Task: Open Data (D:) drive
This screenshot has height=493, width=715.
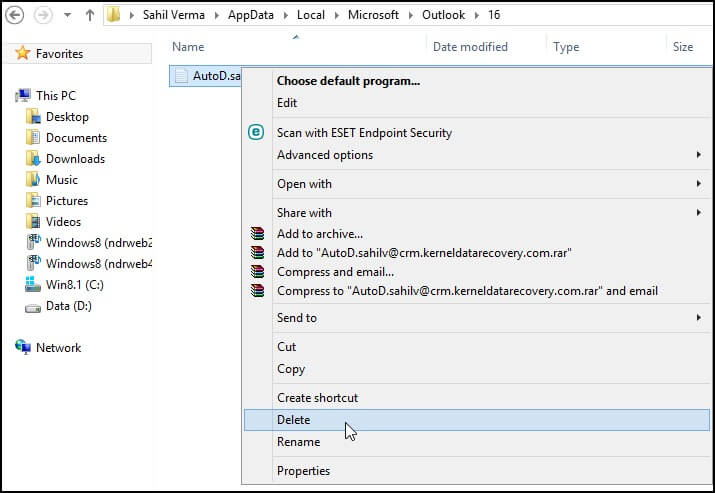Action: point(69,306)
